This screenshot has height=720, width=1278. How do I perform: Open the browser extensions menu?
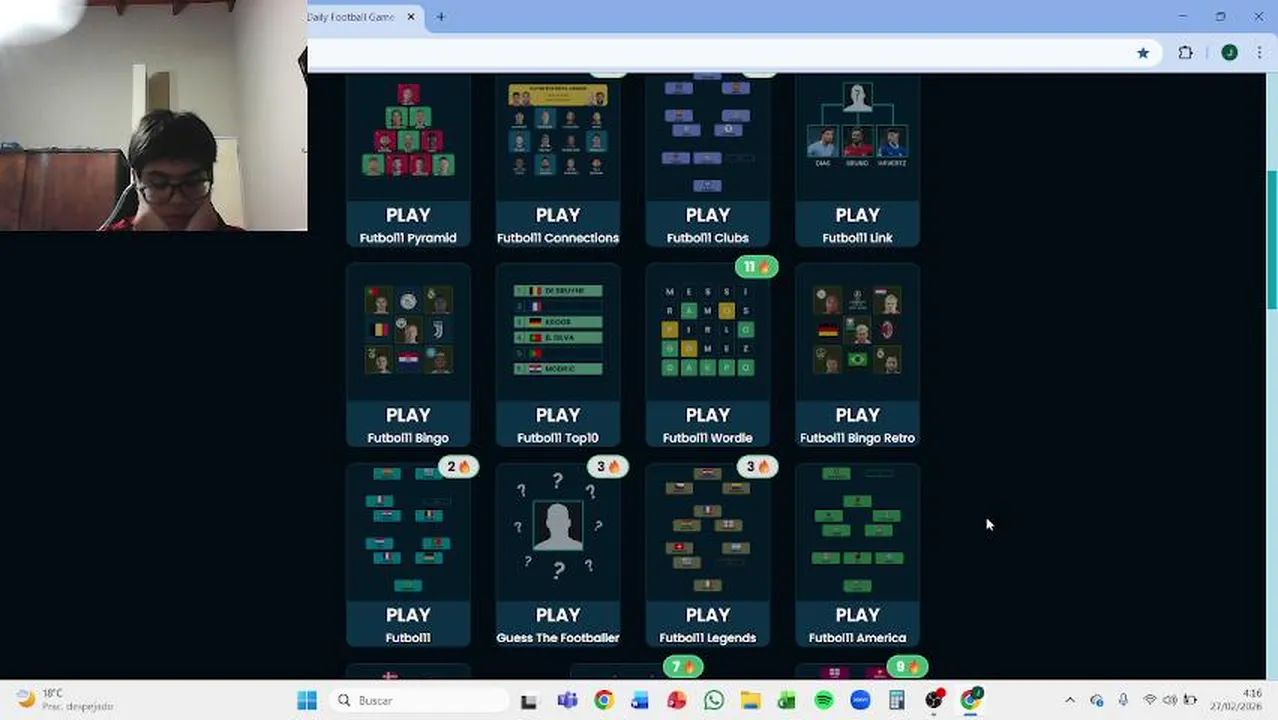1186,53
